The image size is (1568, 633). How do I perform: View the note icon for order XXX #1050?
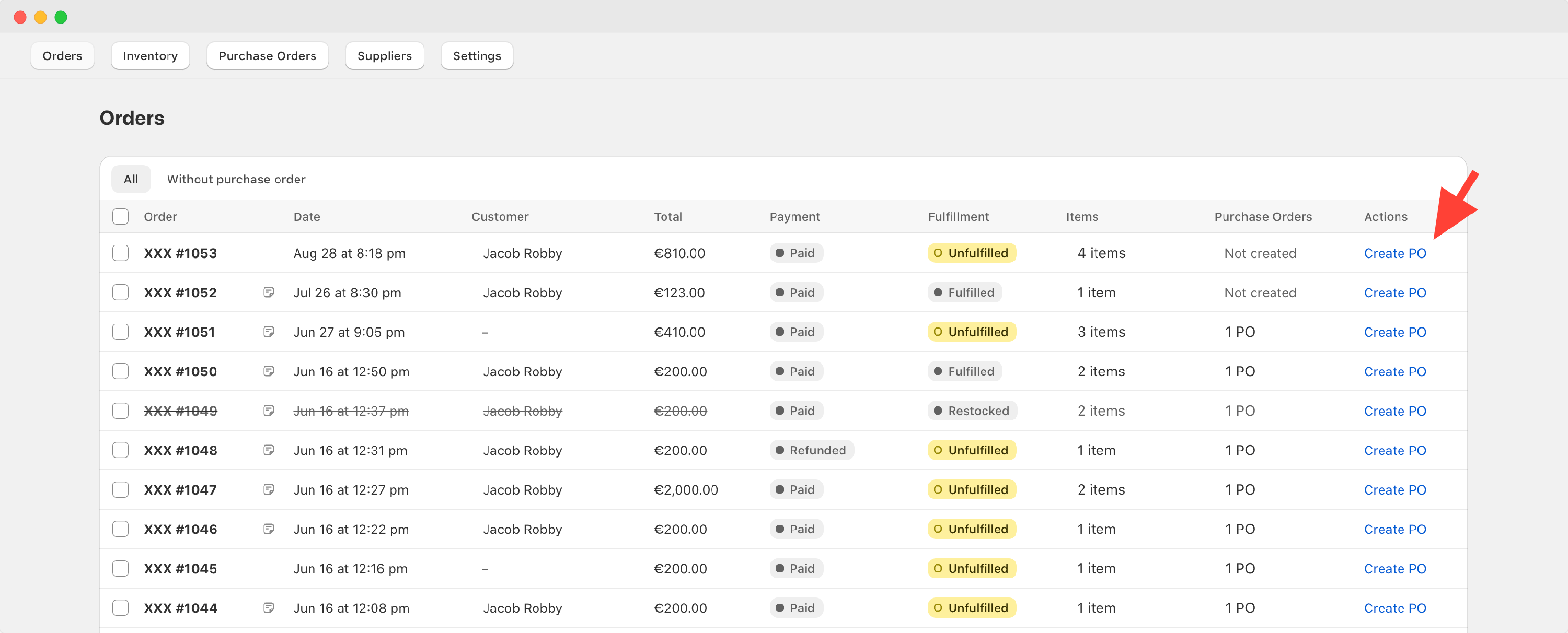tap(269, 371)
